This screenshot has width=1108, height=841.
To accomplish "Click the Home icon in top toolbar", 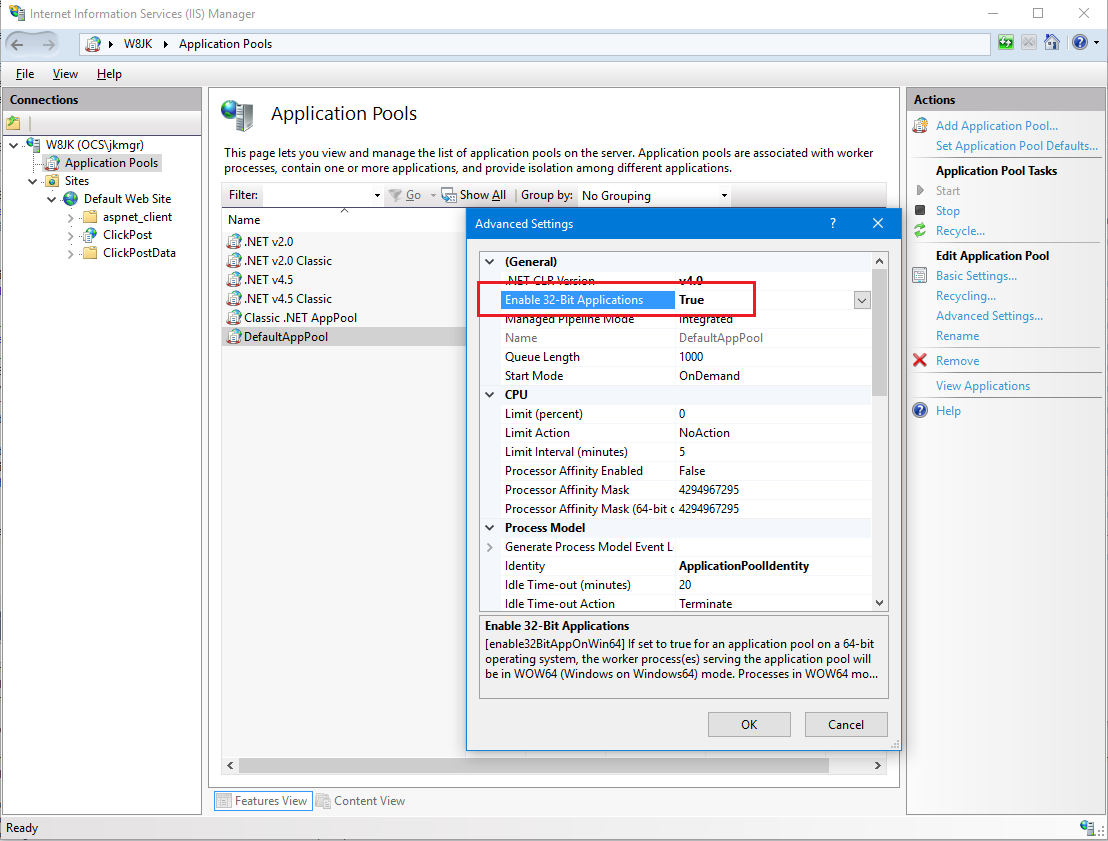I will [1052, 43].
